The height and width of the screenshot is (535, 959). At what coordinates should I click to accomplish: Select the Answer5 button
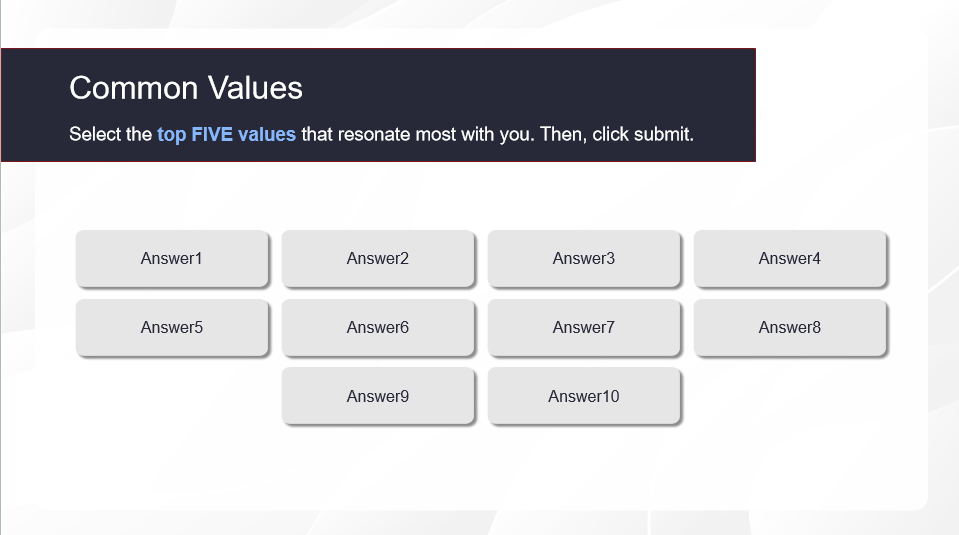point(172,327)
